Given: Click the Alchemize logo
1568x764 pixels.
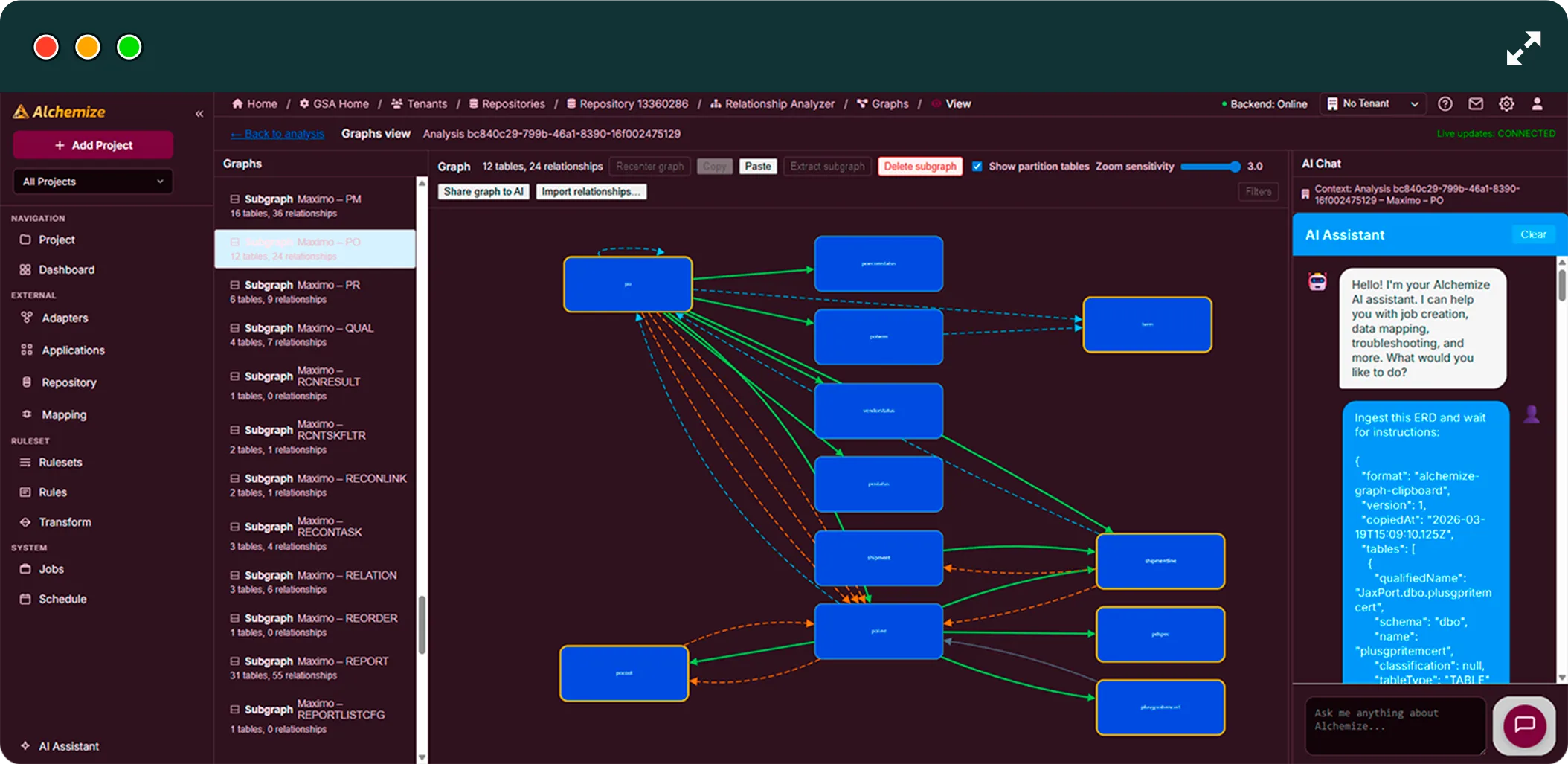Looking at the screenshot, I should [x=60, y=112].
